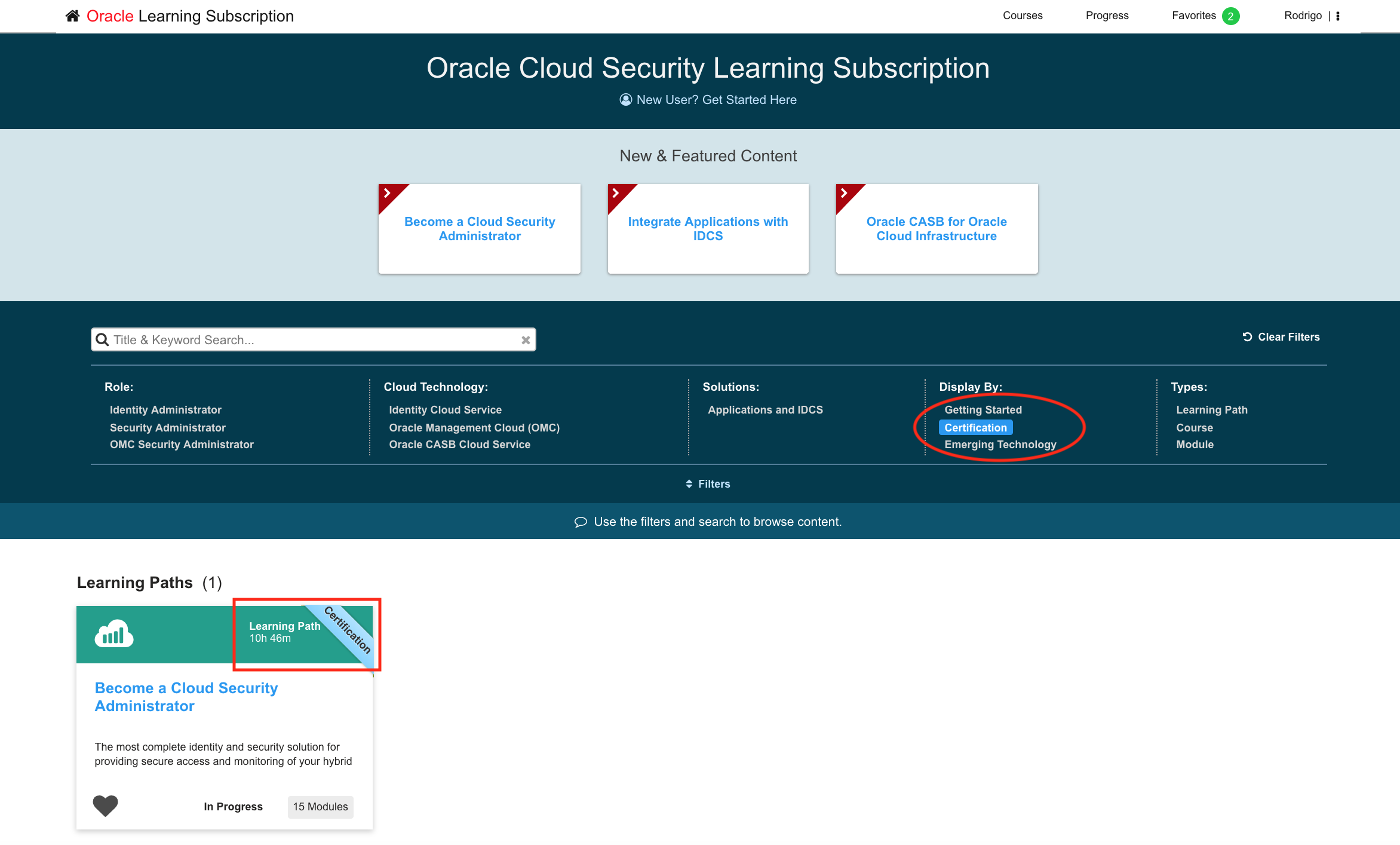Filter by OMC Security Administrator role
The height and width of the screenshot is (845, 1400).
(x=182, y=445)
